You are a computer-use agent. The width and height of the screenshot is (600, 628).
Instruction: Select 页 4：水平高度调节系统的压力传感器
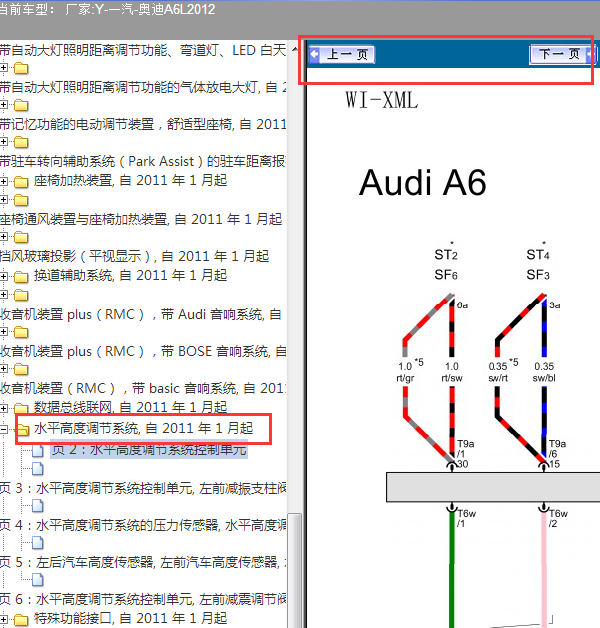coord(143,525)
